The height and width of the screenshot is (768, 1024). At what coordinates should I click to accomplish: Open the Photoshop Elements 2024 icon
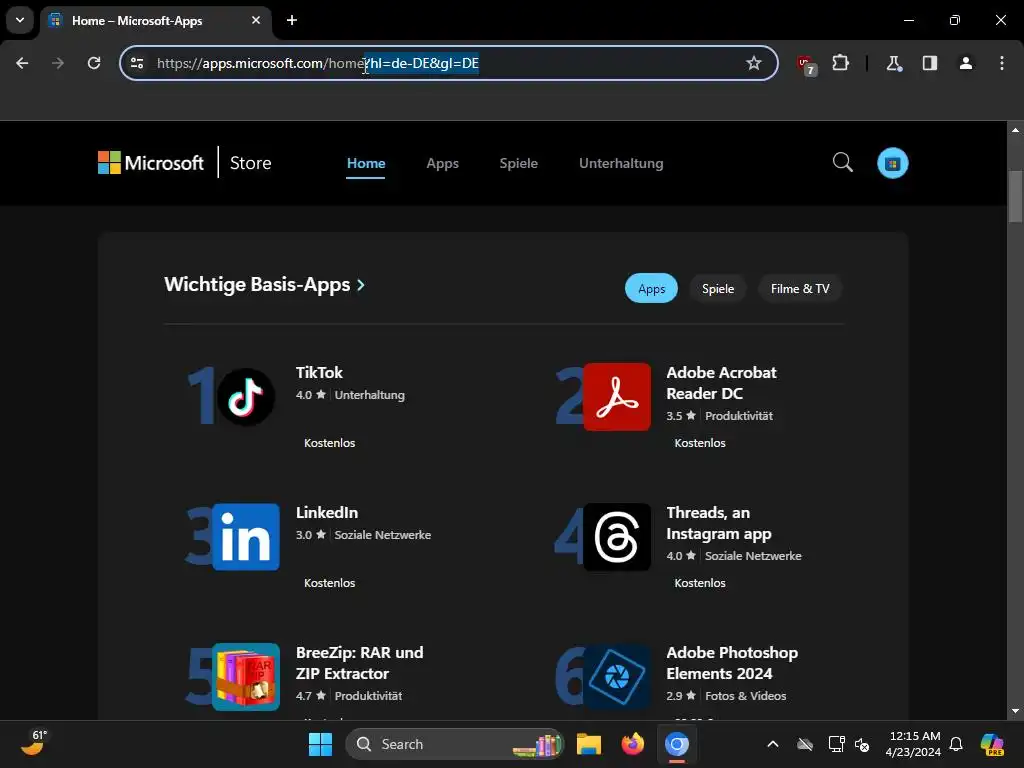pyautogui.click(x=617, y=677)
